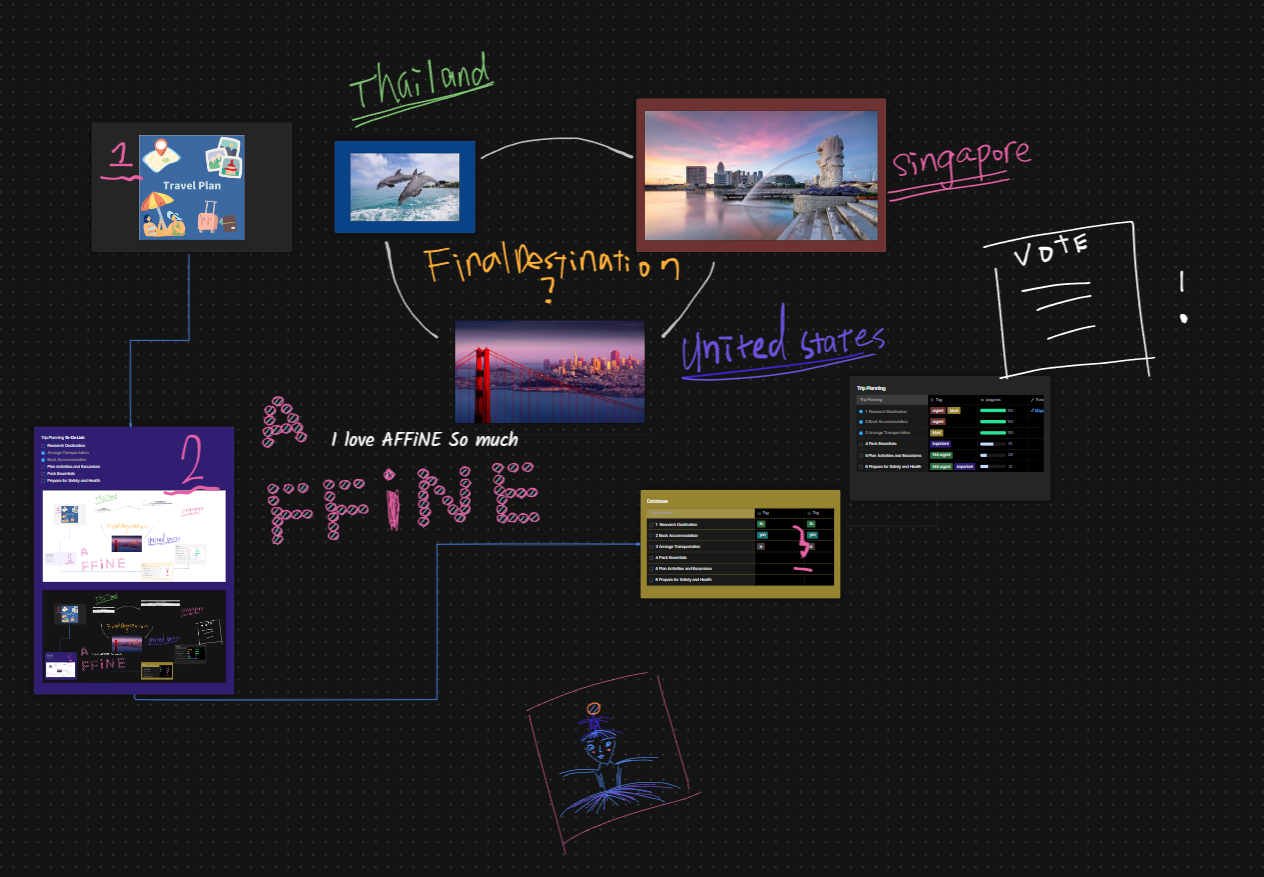
Task: Click 'urgent' tag on Book Accommodation row
Action: [938, 422]
